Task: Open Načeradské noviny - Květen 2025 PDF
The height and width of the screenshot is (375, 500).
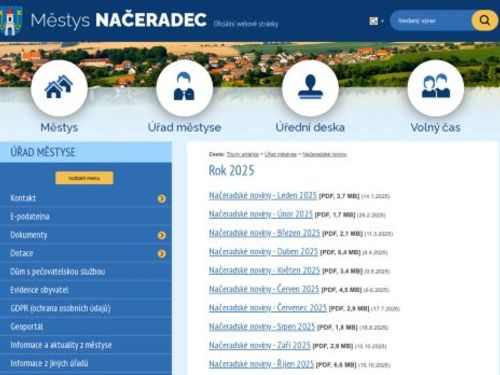Action: (x=264, y=270)
